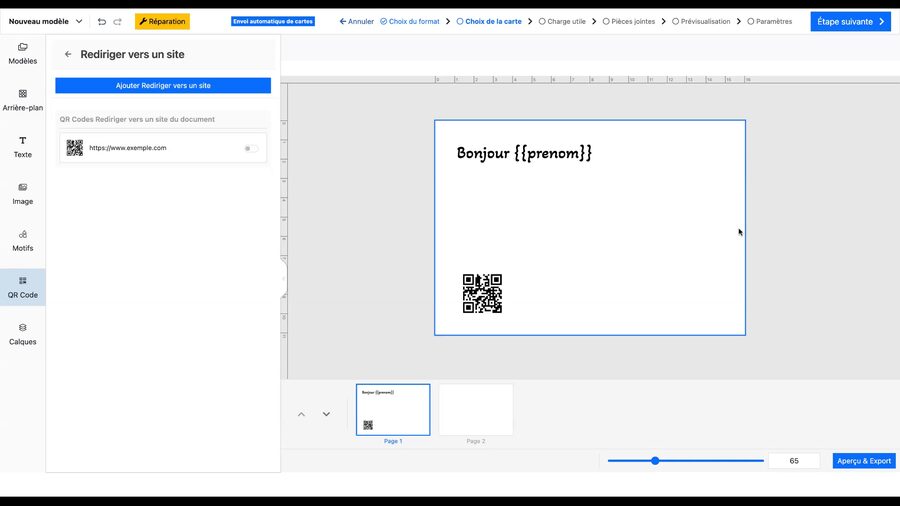900x506 pixels.
Task: Click the Étape suivante button
Action: point(851,21)
